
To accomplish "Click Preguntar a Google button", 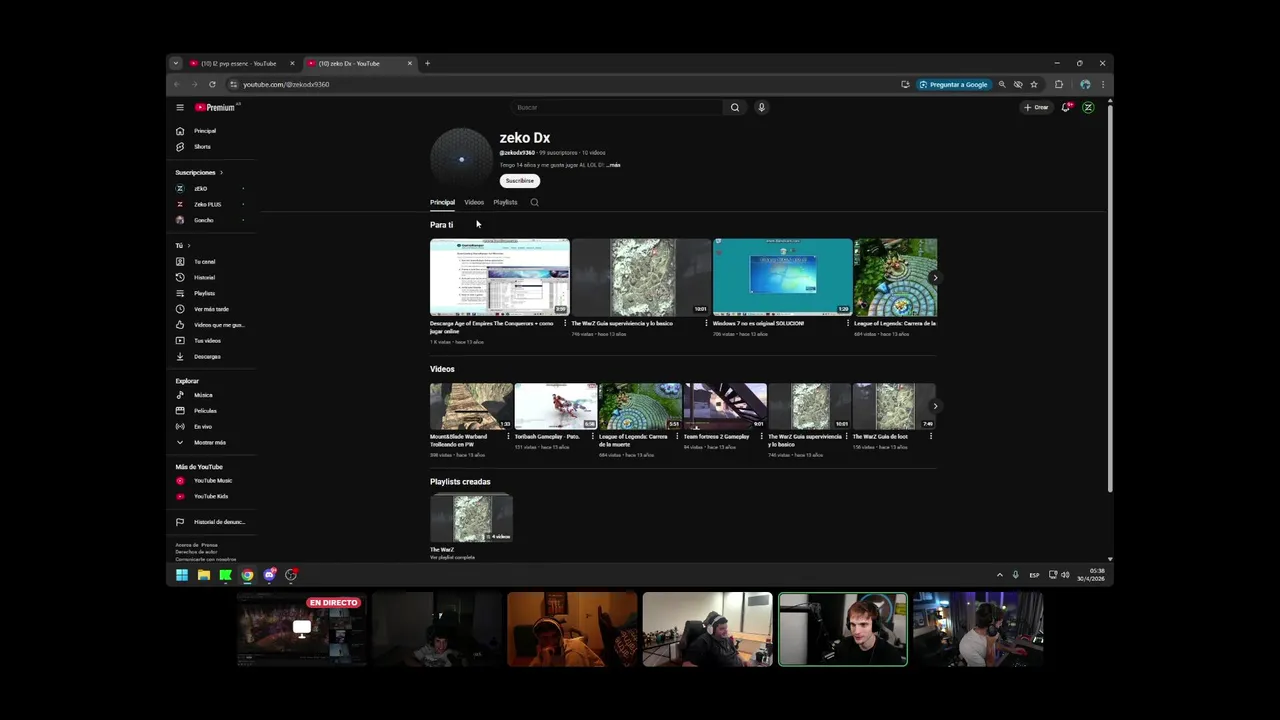I will click(x=953, y=84).
